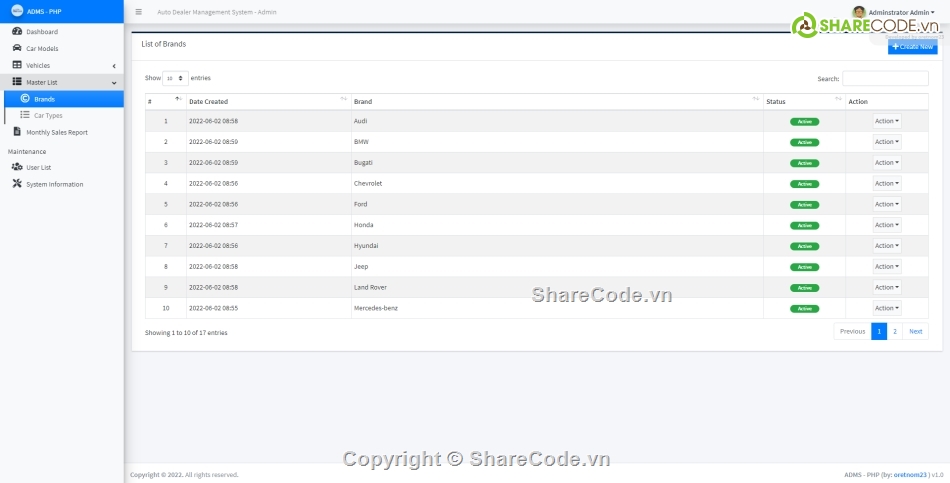Go to the Next page

915,331
